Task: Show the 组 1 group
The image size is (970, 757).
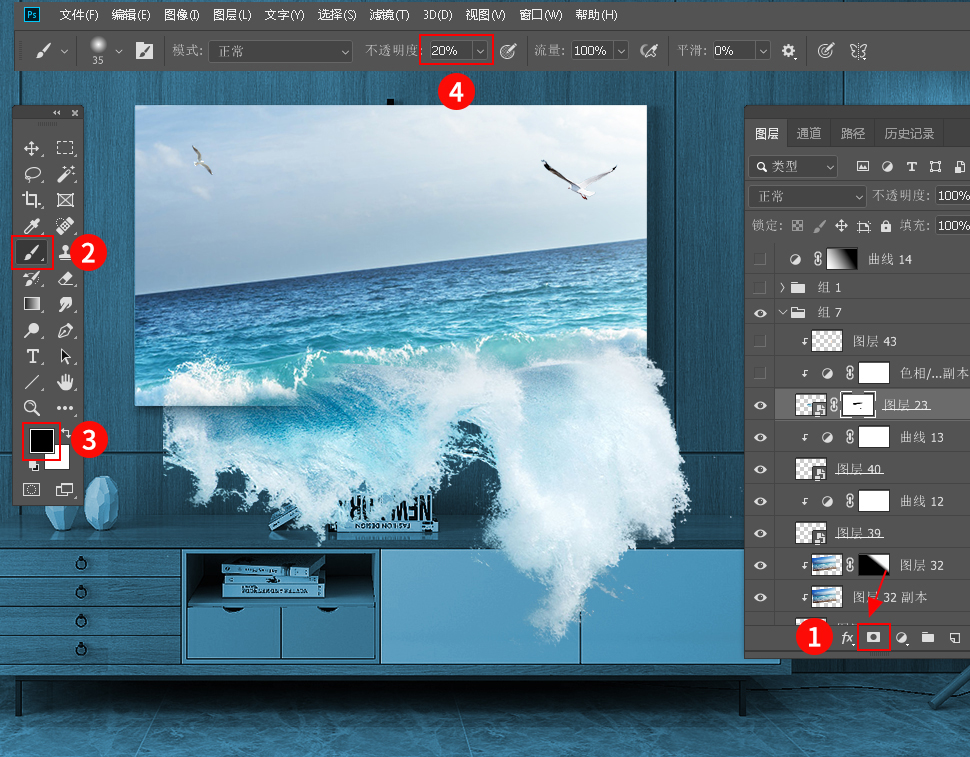Action: point(760,288)
